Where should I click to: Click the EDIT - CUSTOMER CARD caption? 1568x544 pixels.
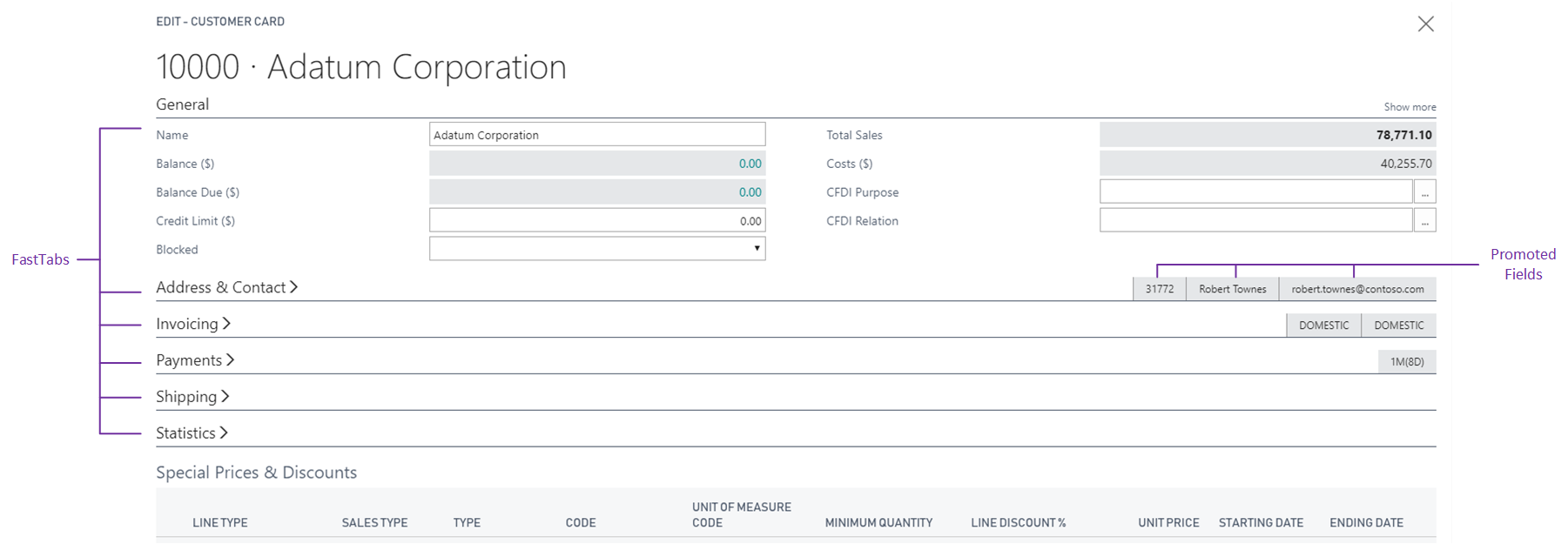click(x=220, y=22)
